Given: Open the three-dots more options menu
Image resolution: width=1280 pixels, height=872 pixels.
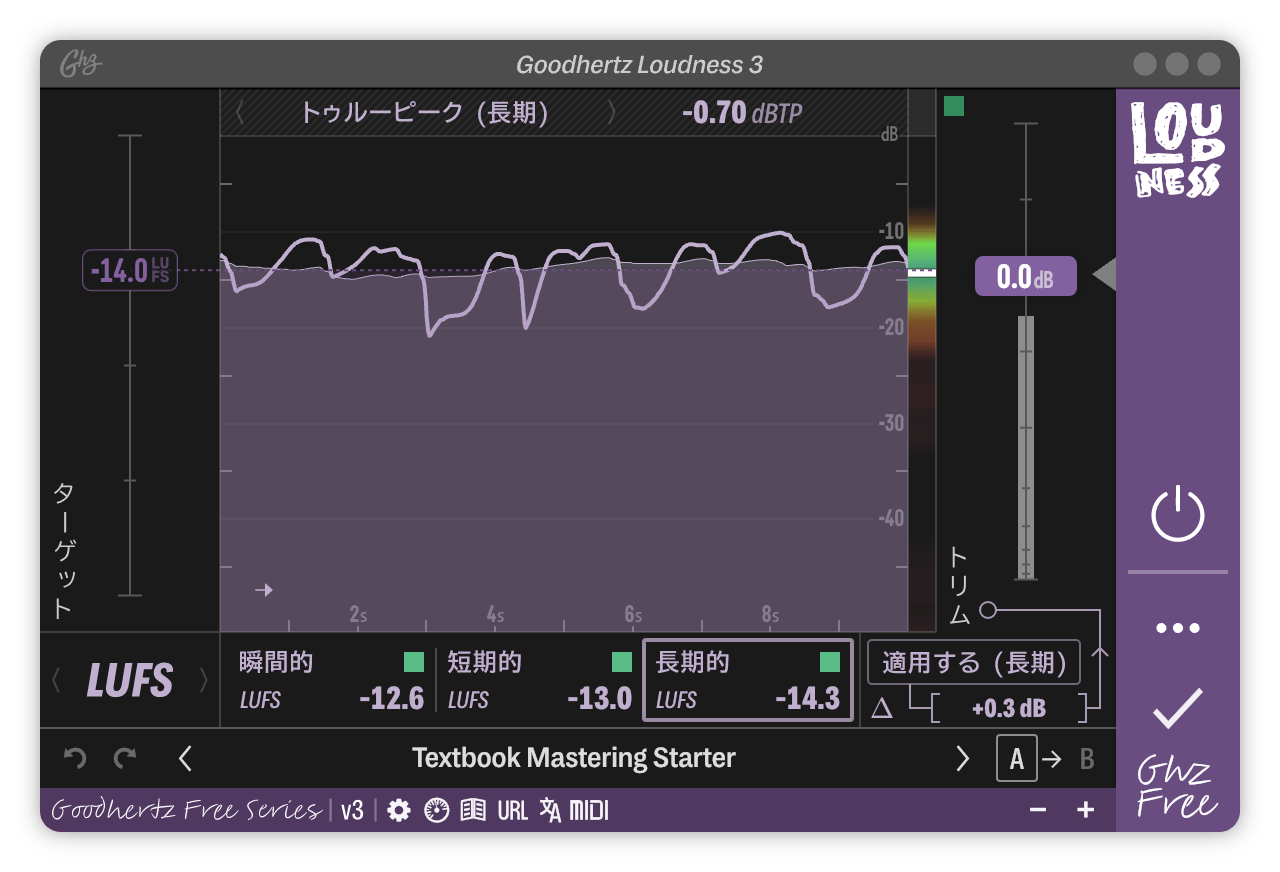Looking at the screenshot, I should coord(1177,628).
